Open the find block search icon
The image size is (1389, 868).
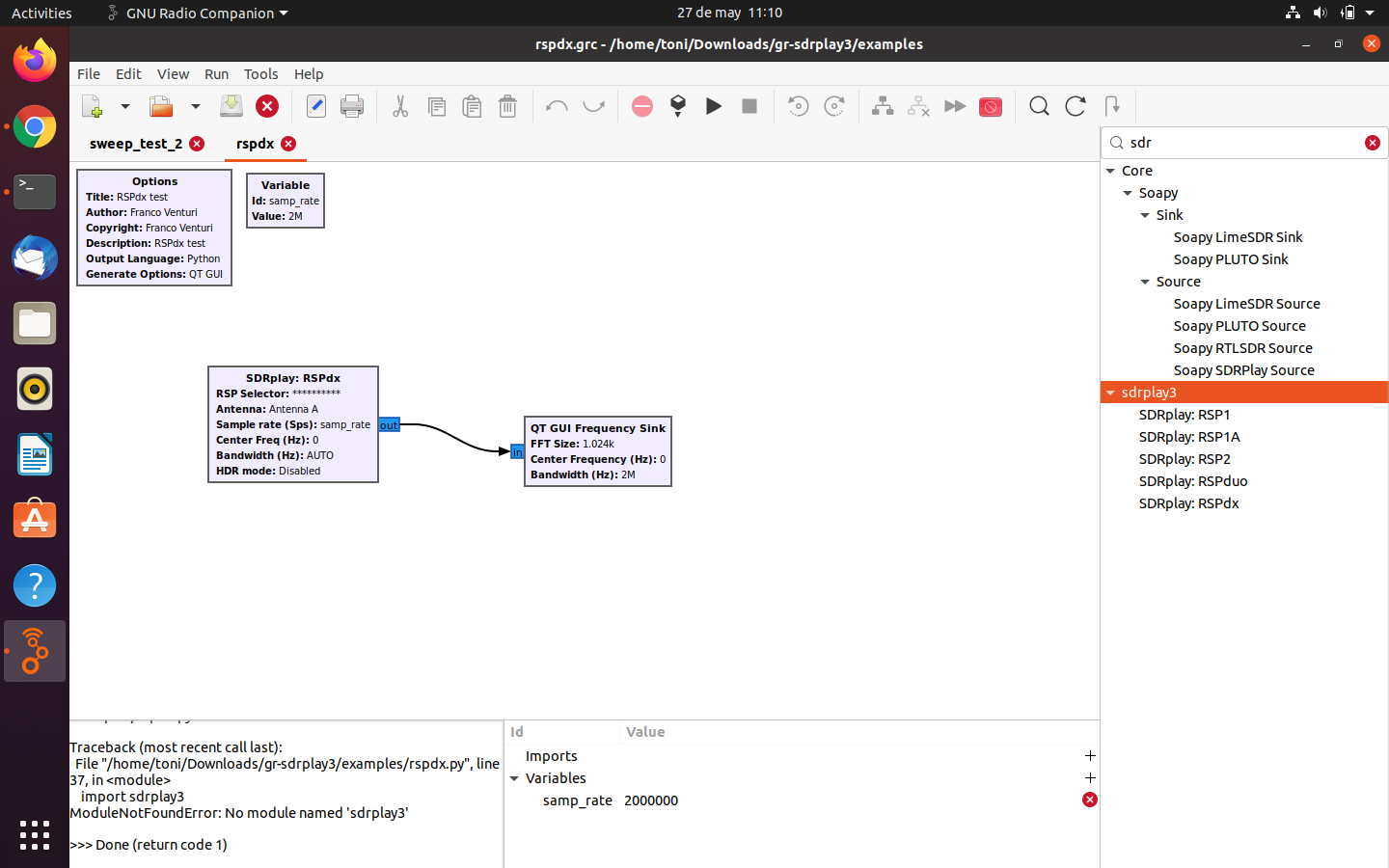pos(1039,106)
